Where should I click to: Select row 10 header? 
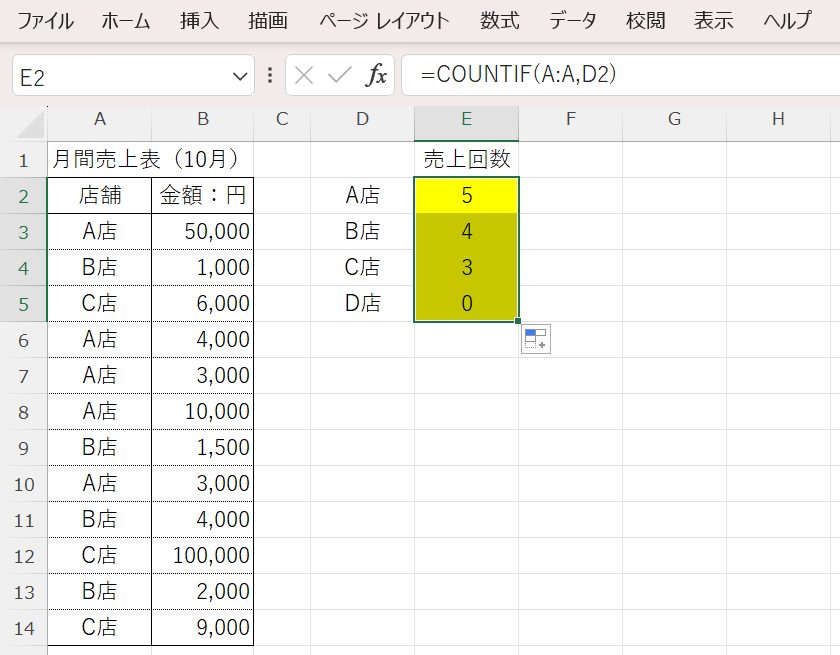[24, 484]
